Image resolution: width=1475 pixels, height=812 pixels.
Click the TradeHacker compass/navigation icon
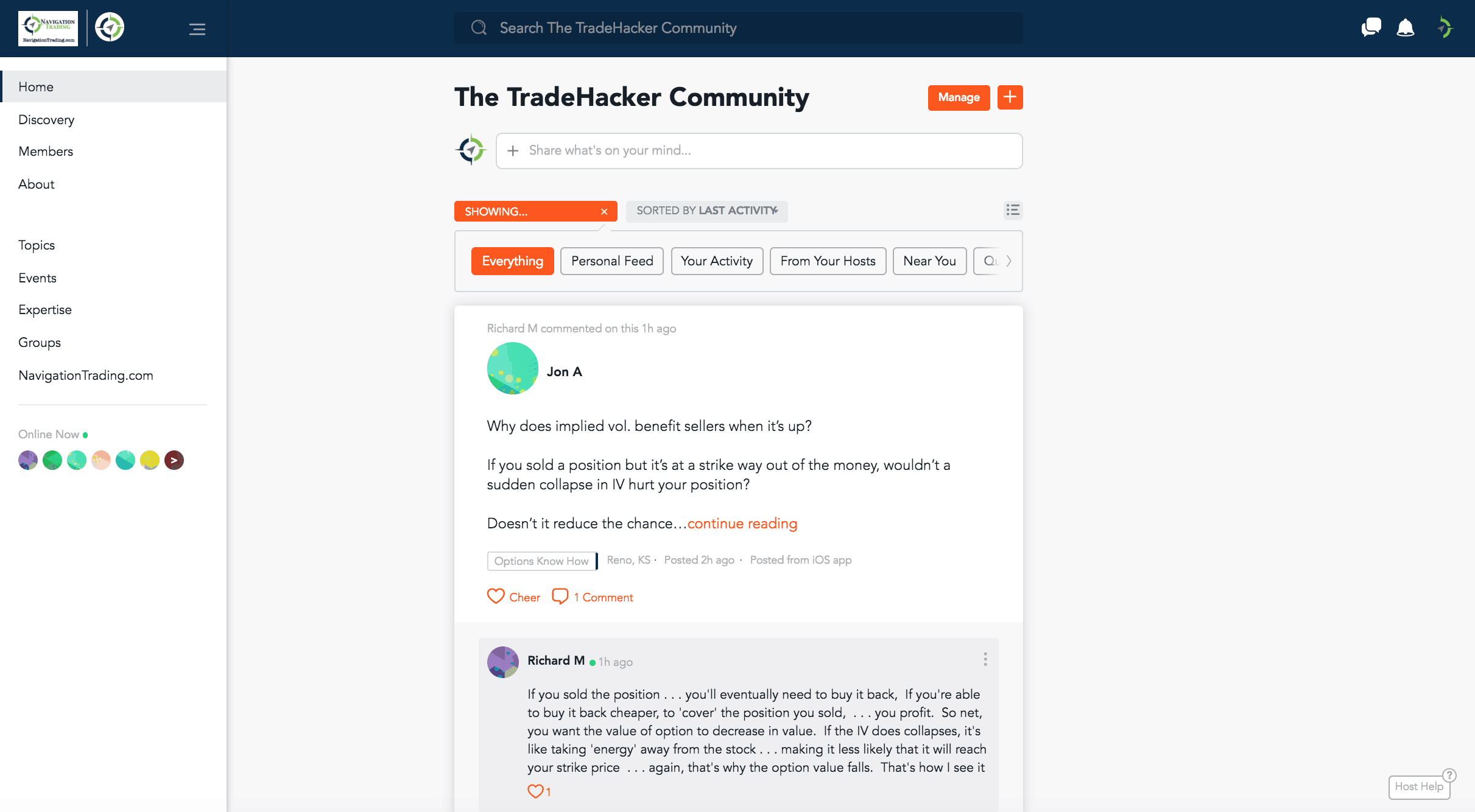coord(110,27)
